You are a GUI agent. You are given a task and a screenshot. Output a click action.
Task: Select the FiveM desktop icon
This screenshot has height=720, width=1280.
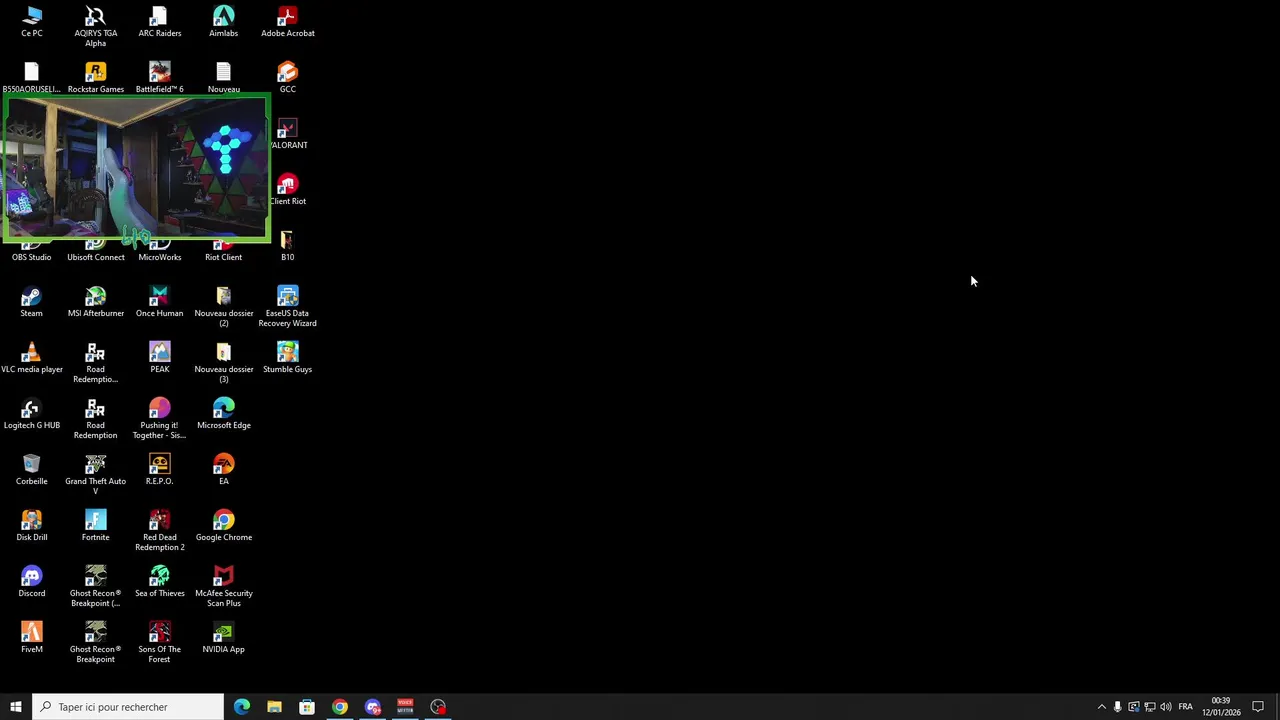[x=32, y=637]
